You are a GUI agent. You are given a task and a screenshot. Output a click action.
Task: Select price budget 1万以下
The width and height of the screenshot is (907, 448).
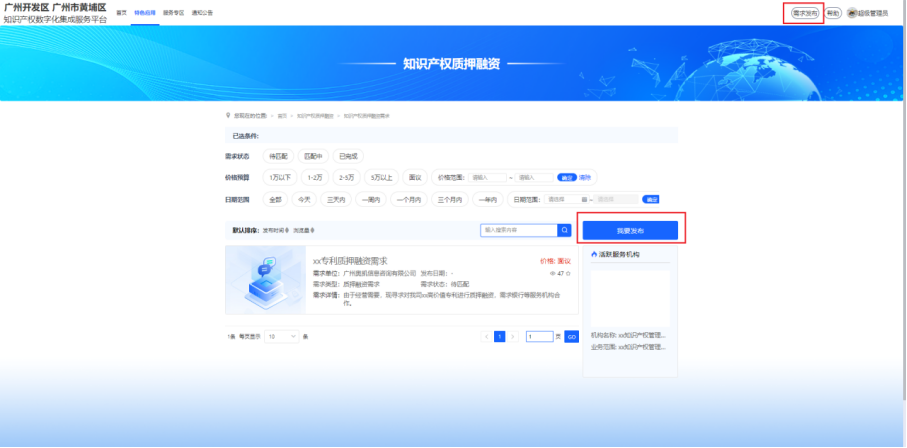[280, 177]
